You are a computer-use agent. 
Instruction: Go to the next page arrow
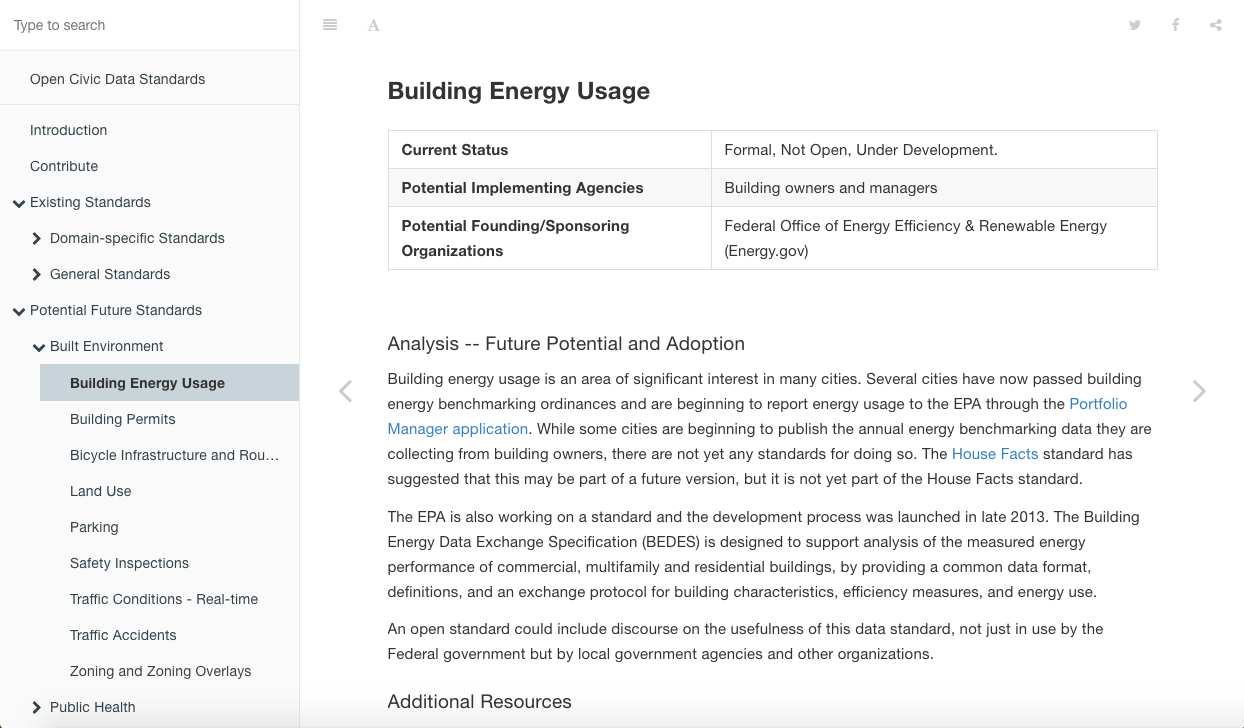(x=1198, y=391)
